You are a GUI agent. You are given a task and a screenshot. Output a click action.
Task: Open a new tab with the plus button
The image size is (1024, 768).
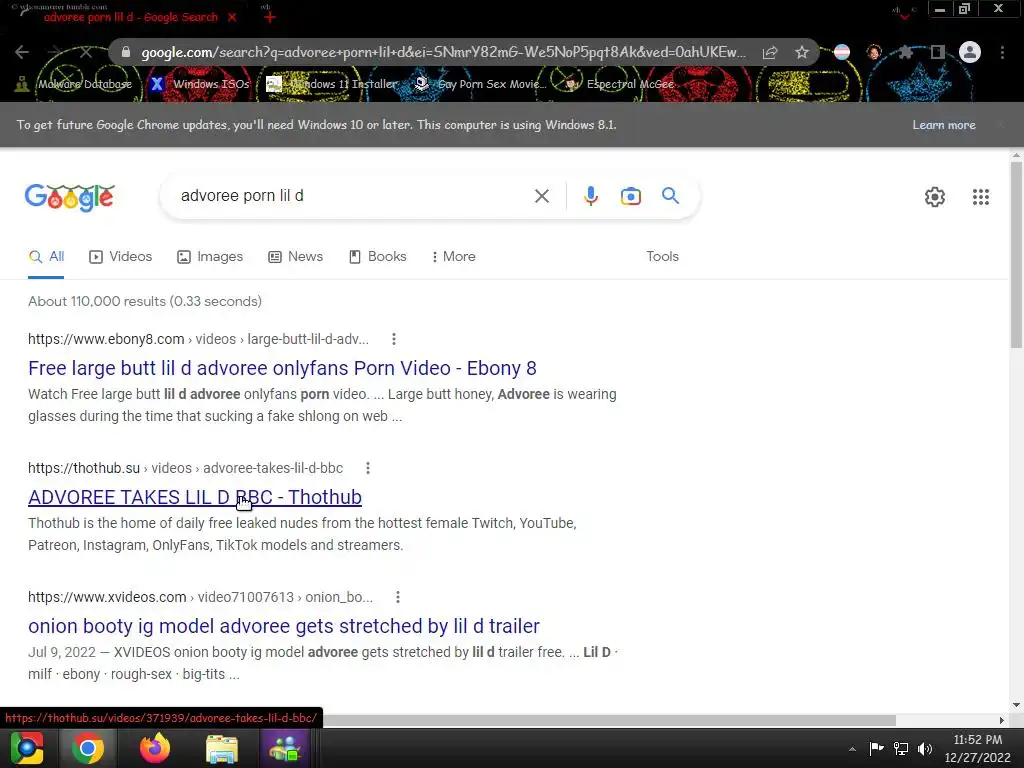tap(269, 18)
